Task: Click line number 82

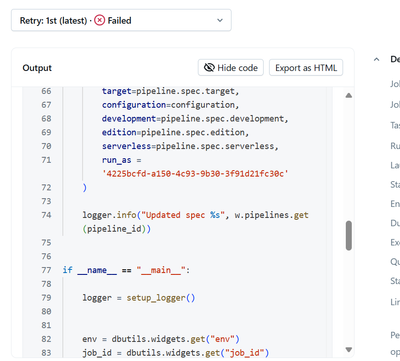Action: point(46,339)
